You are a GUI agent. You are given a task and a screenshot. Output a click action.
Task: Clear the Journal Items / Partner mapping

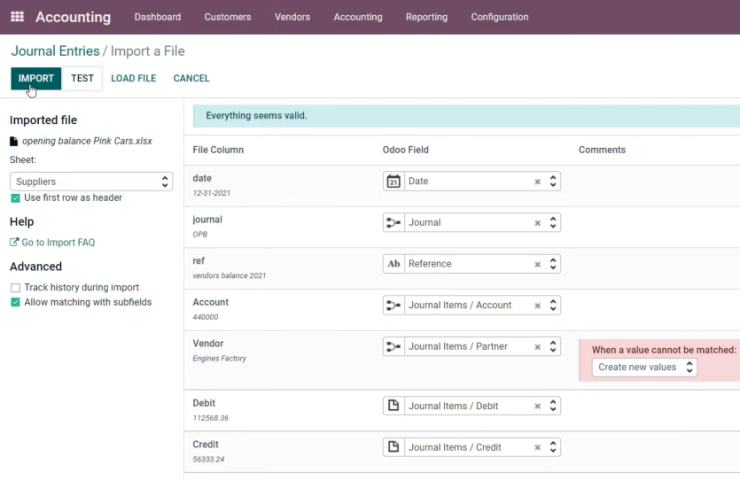[x=537, y=347]
